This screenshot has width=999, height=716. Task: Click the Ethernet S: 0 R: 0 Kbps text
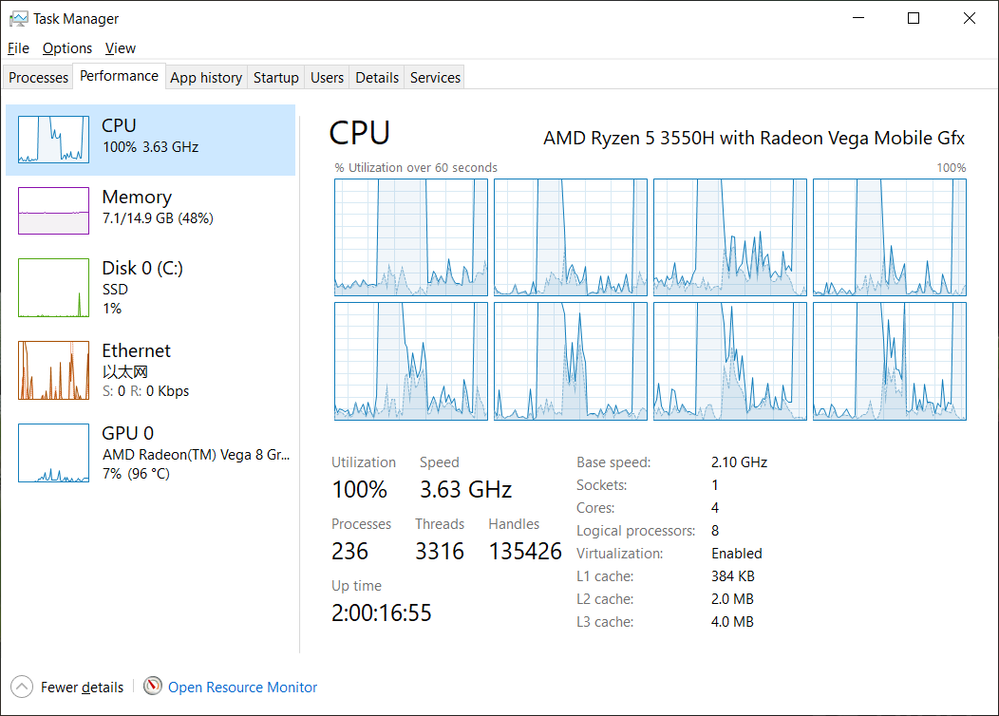click(146, 391)
